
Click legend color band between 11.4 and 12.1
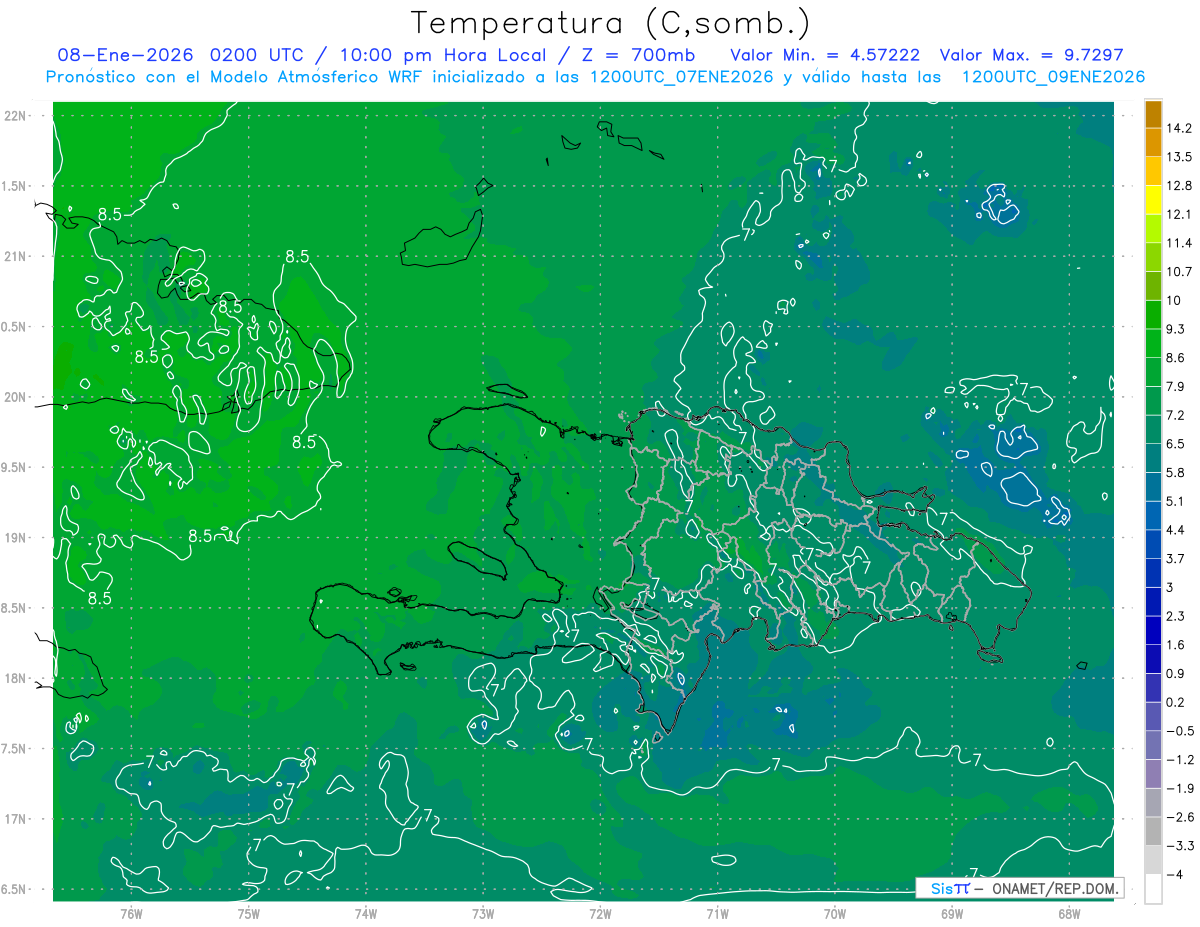point(1153,228)
